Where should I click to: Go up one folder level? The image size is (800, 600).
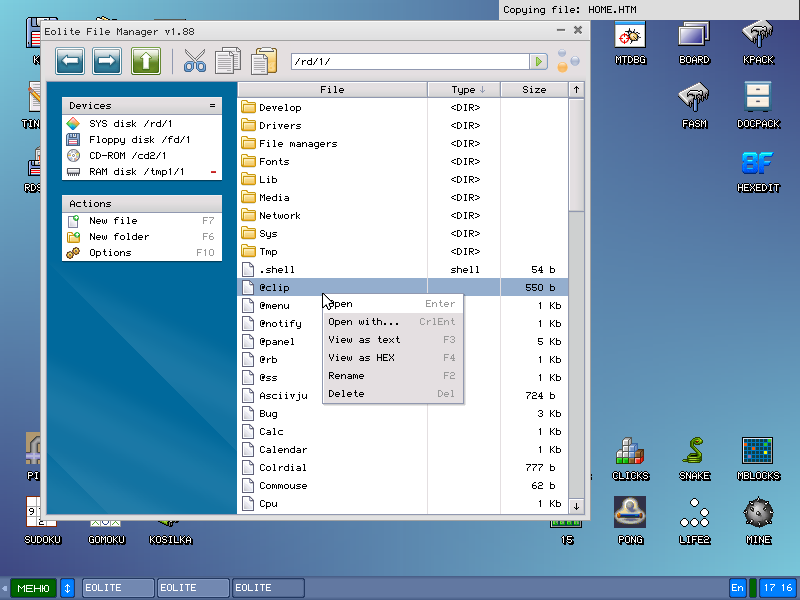(145, 62)
